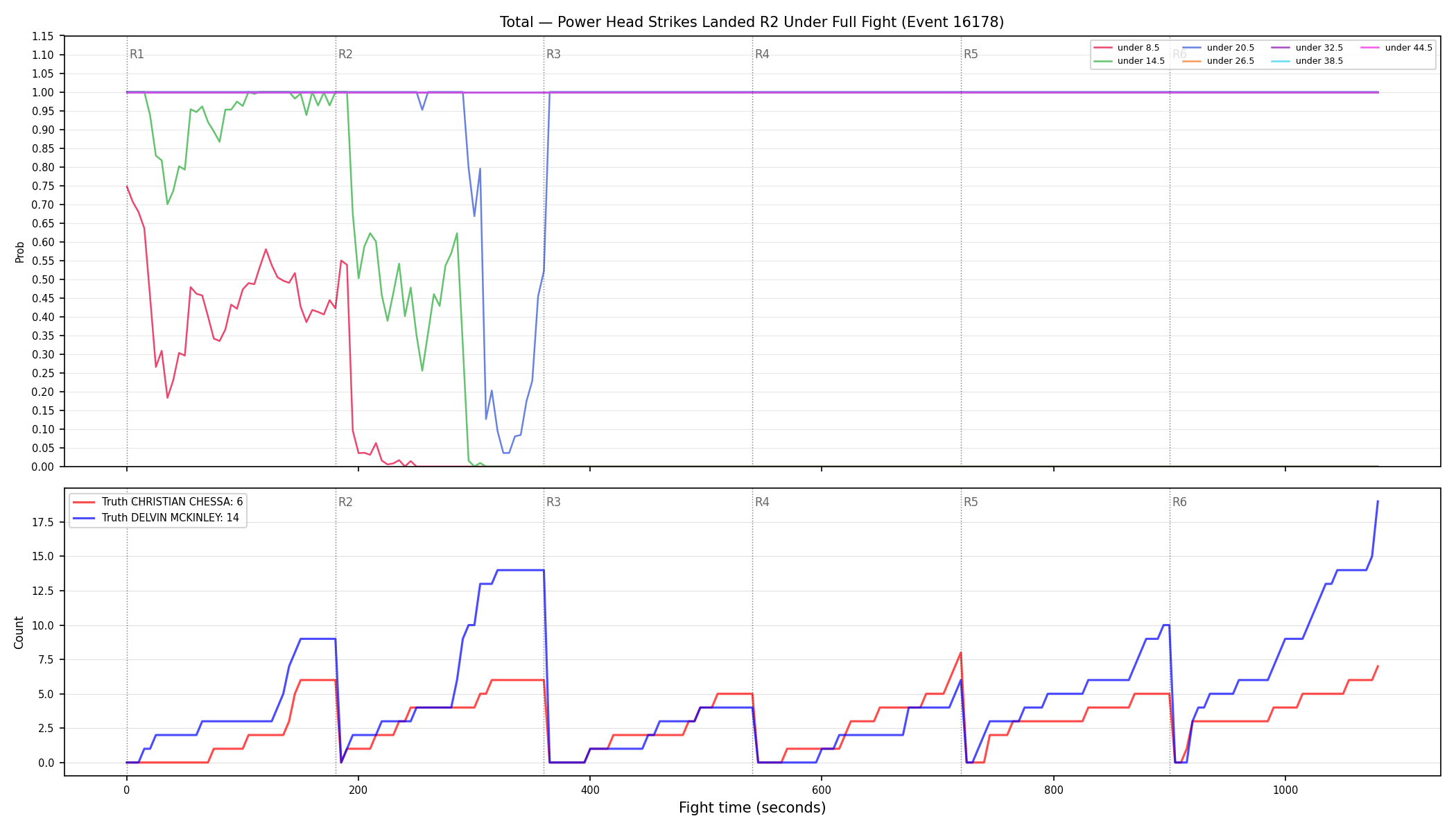Select the "under 44.5" legend label
This screenshot has width=1456, height=832.
coord(1408,48)
